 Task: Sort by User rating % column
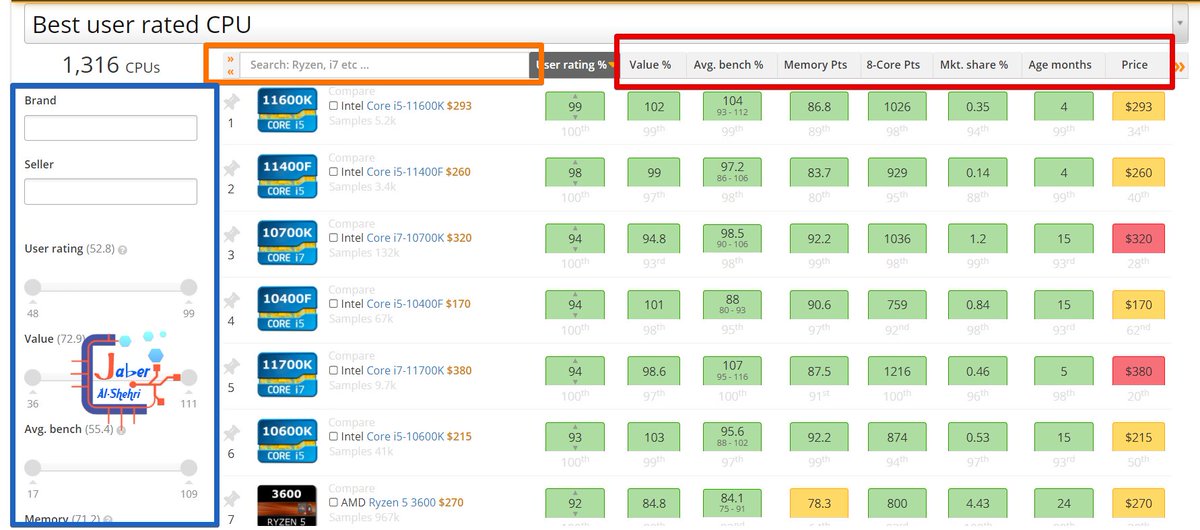click(574, 65)
